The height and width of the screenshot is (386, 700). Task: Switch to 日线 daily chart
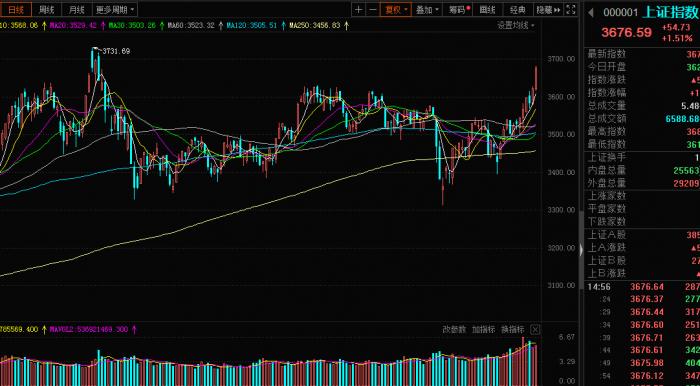pos(17,9)
